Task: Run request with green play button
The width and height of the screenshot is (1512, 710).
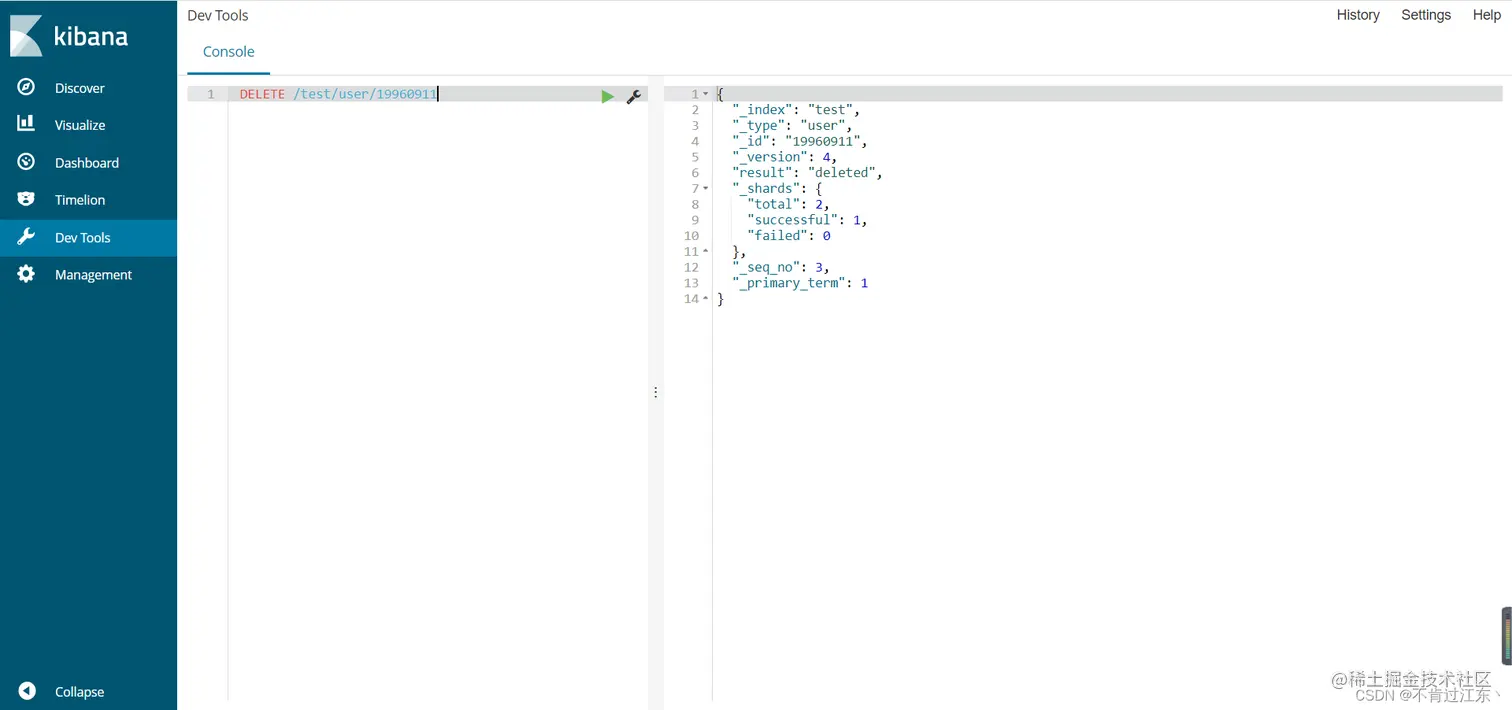Action: 607,97
